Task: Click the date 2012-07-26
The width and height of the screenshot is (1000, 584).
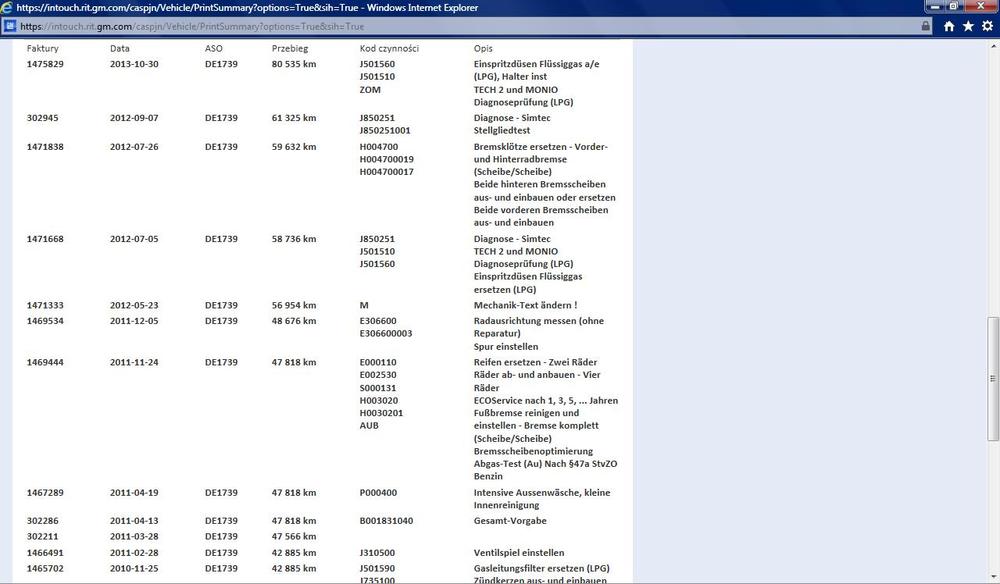Action: (x=134, y=147)
